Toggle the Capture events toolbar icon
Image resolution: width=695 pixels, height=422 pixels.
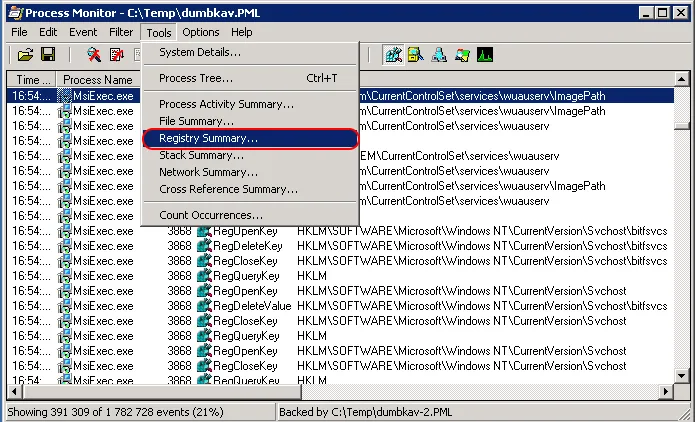[x=94, y=54]
